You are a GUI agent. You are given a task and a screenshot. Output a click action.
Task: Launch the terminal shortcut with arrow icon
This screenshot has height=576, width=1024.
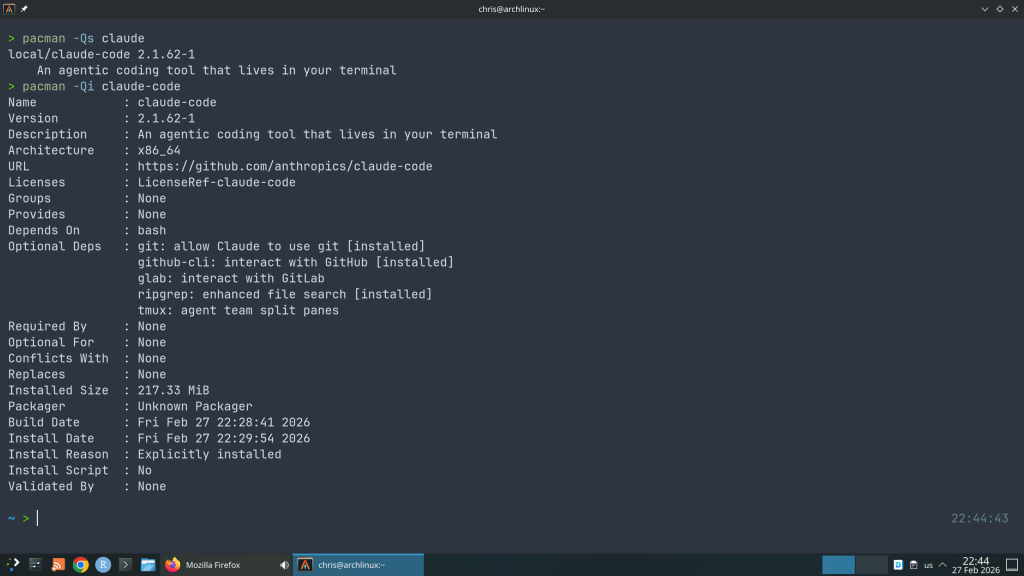point(126,565)
